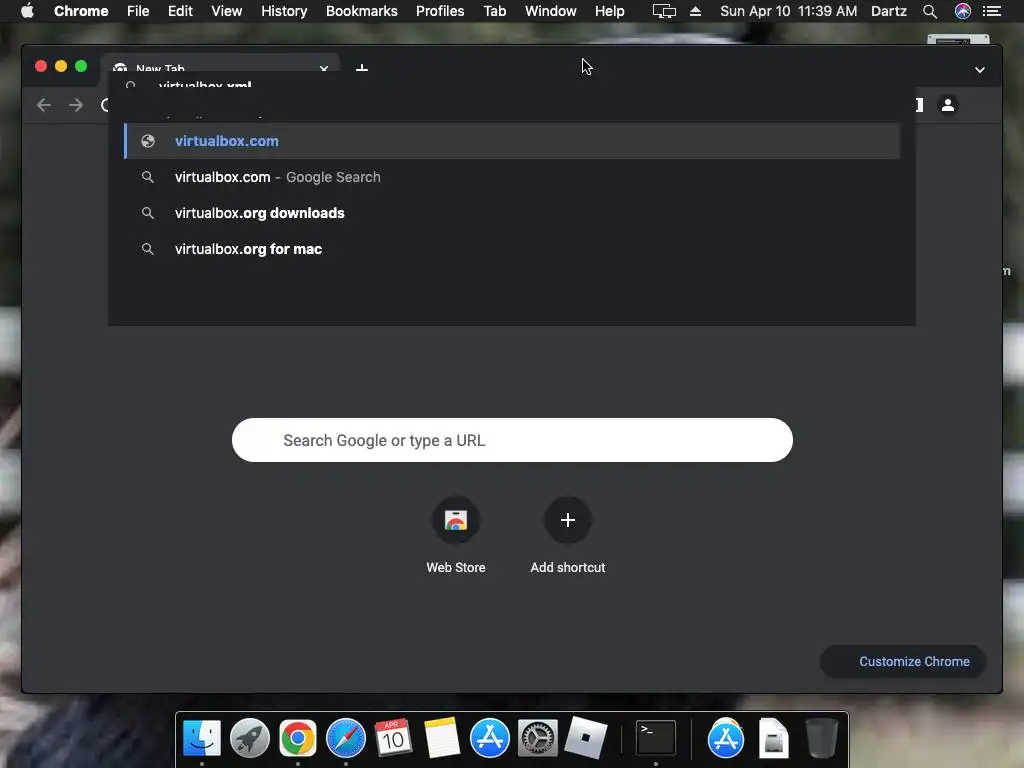Open the Window menu
This screenshot has width=1024, height=768.
click(551, 11)
